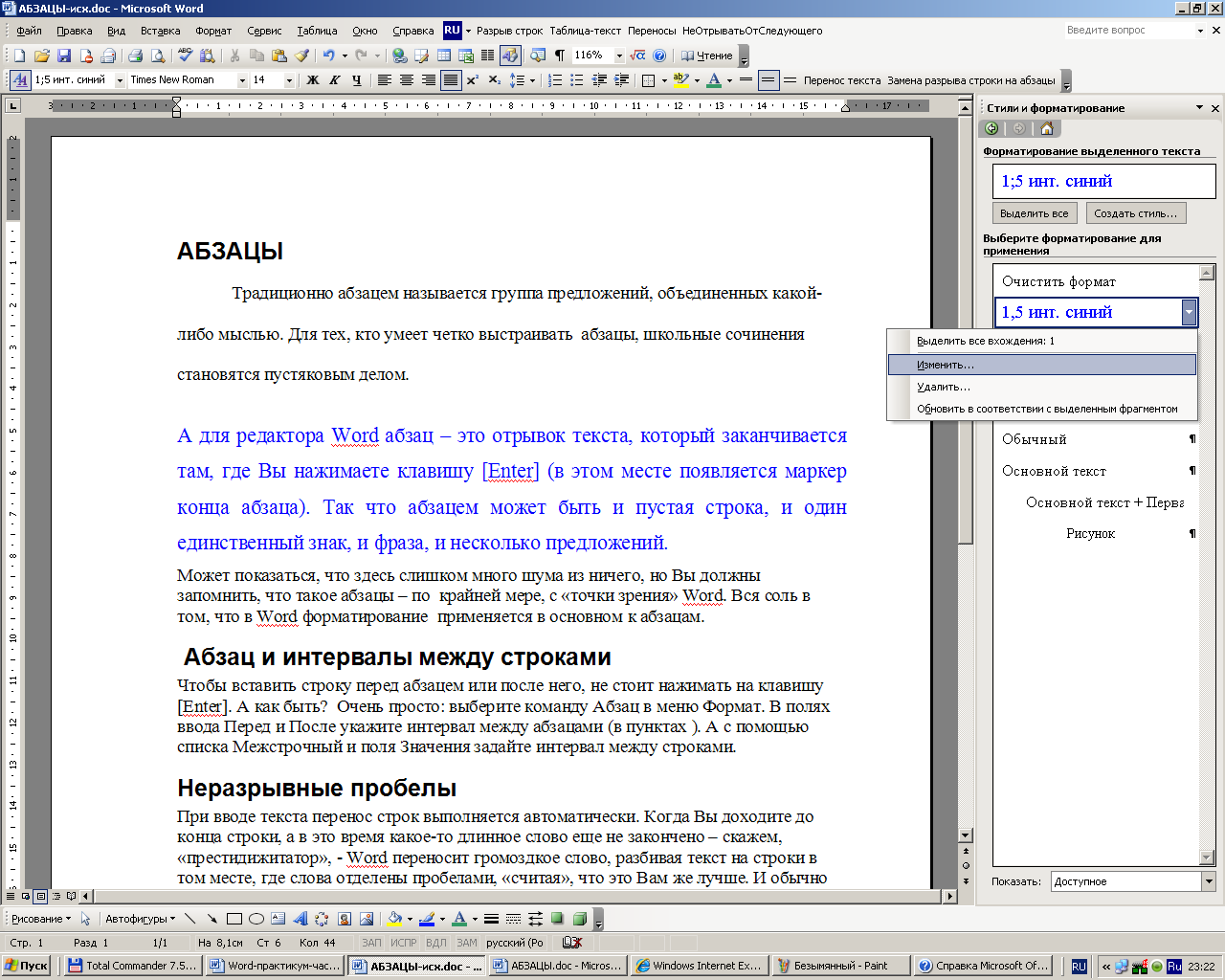The width and height of the screenshot is (1225, 980).
Task: Expand the line spacing dropdown arrow
Action: [x=532, y=80]
